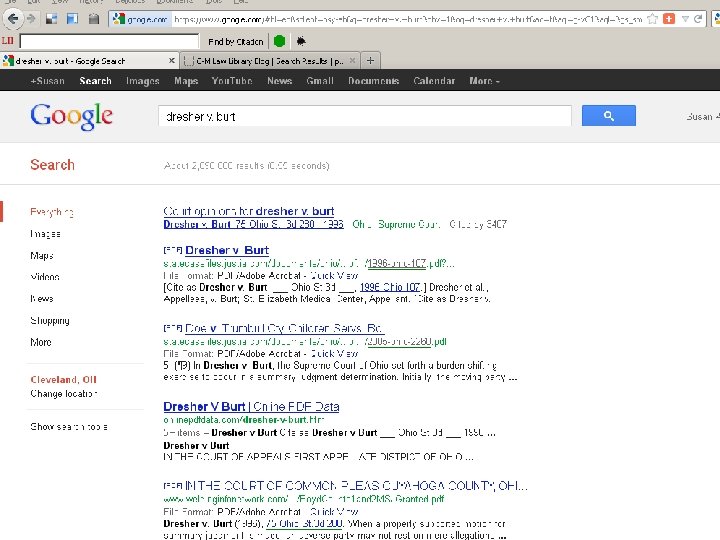
Task: Click the clipboard icon in the navigation toolbar
Action: tap(94, 19)
